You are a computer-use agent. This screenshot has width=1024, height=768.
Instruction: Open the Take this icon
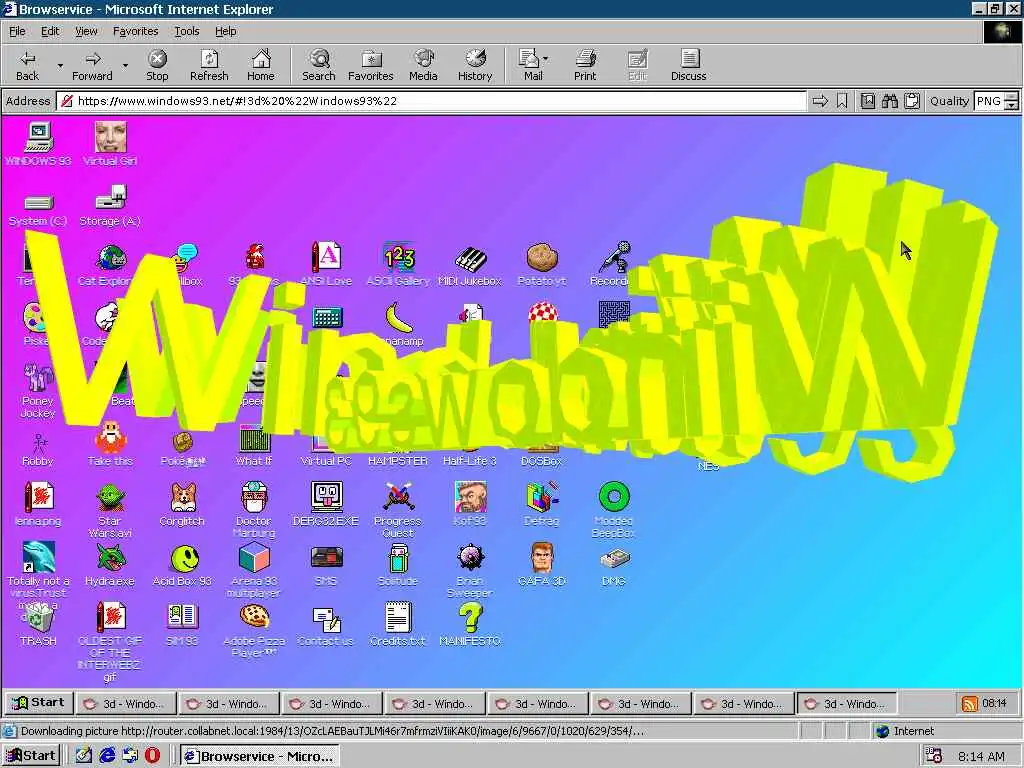tap(110, 444)
